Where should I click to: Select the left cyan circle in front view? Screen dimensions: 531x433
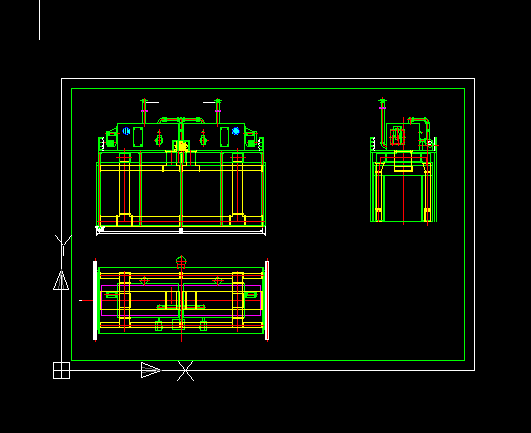(126, 131)
